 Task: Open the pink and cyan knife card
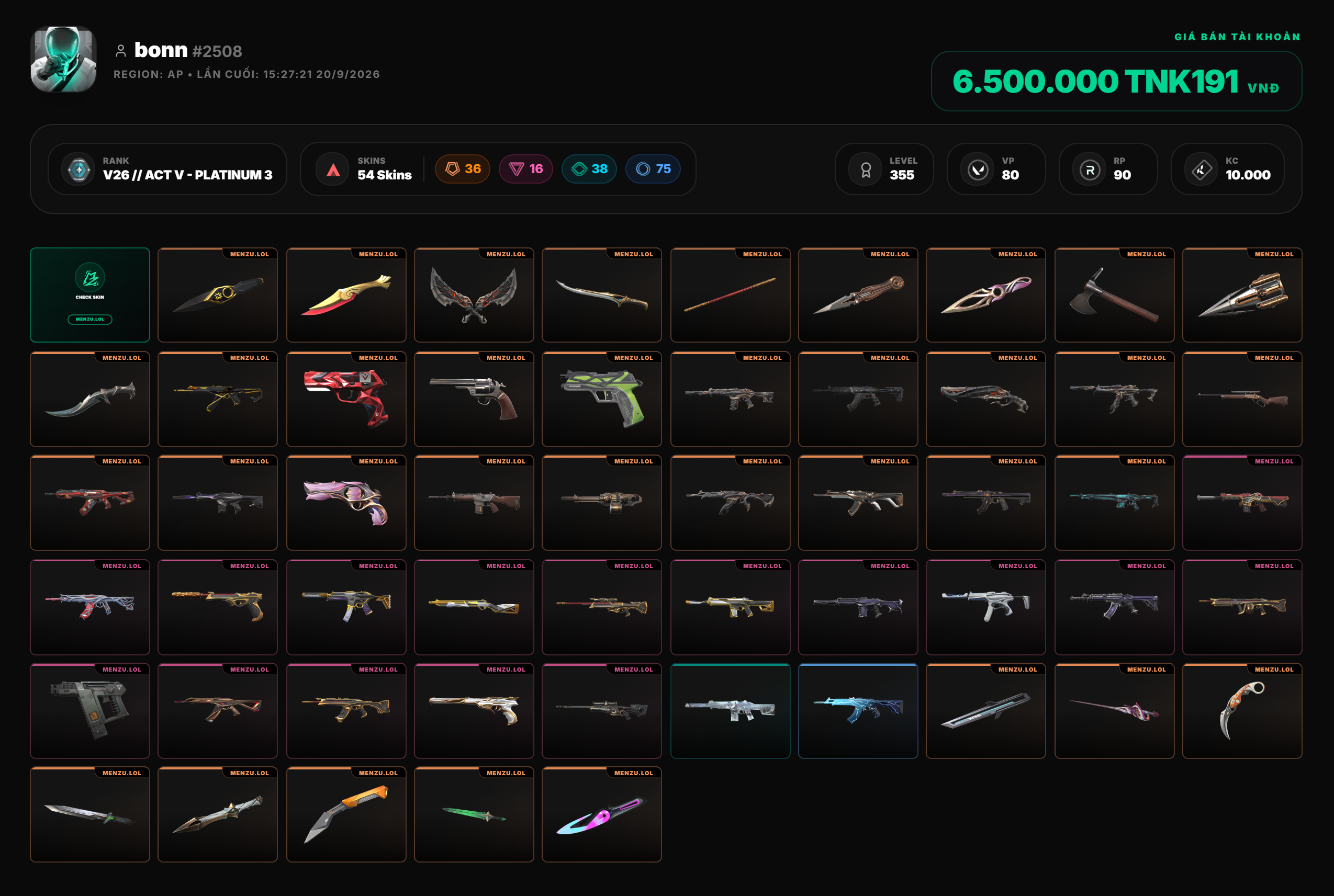pyautogui.click(x=601, y=814)
